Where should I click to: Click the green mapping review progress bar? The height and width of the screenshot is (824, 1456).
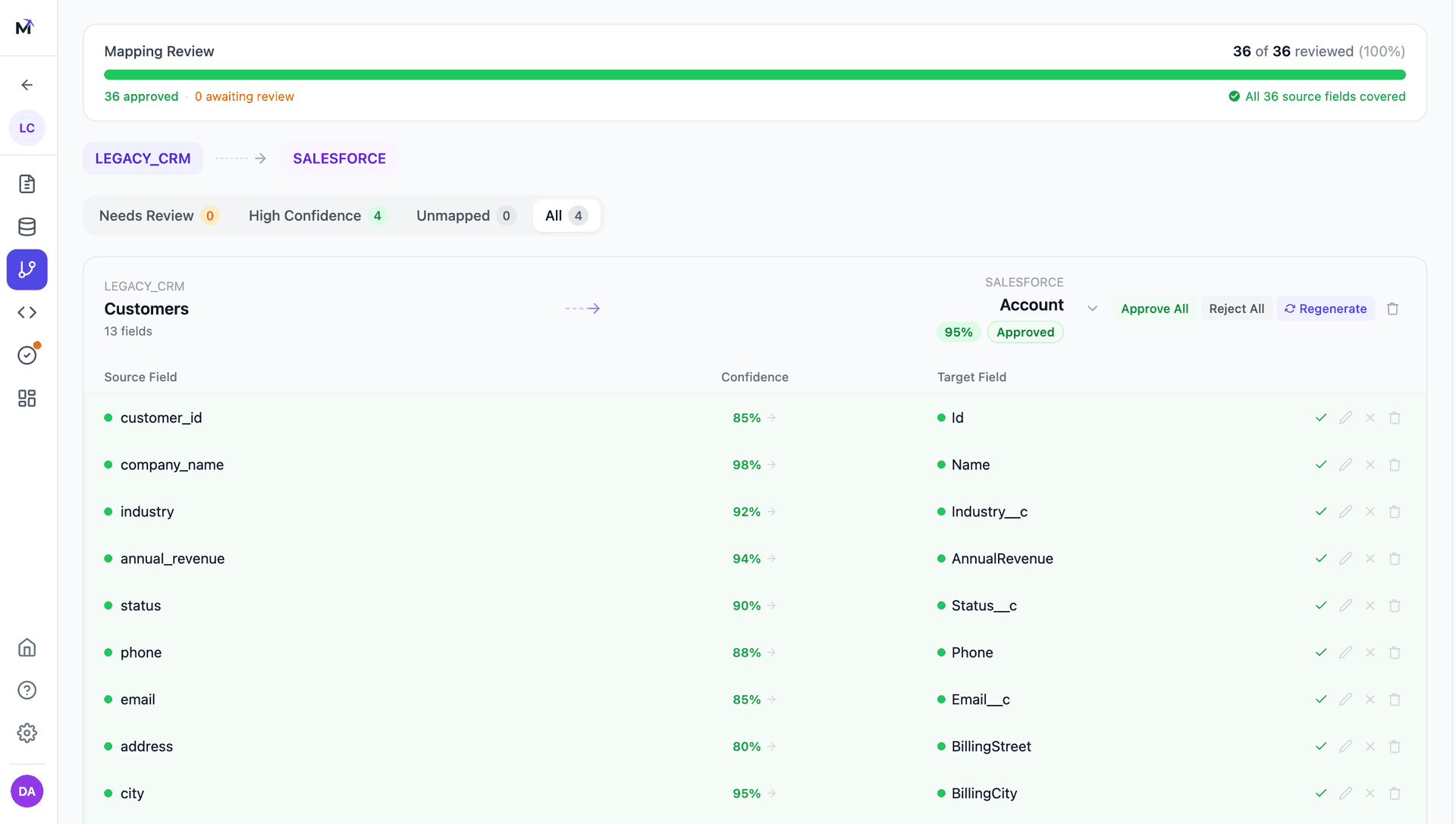coord(755,74)
